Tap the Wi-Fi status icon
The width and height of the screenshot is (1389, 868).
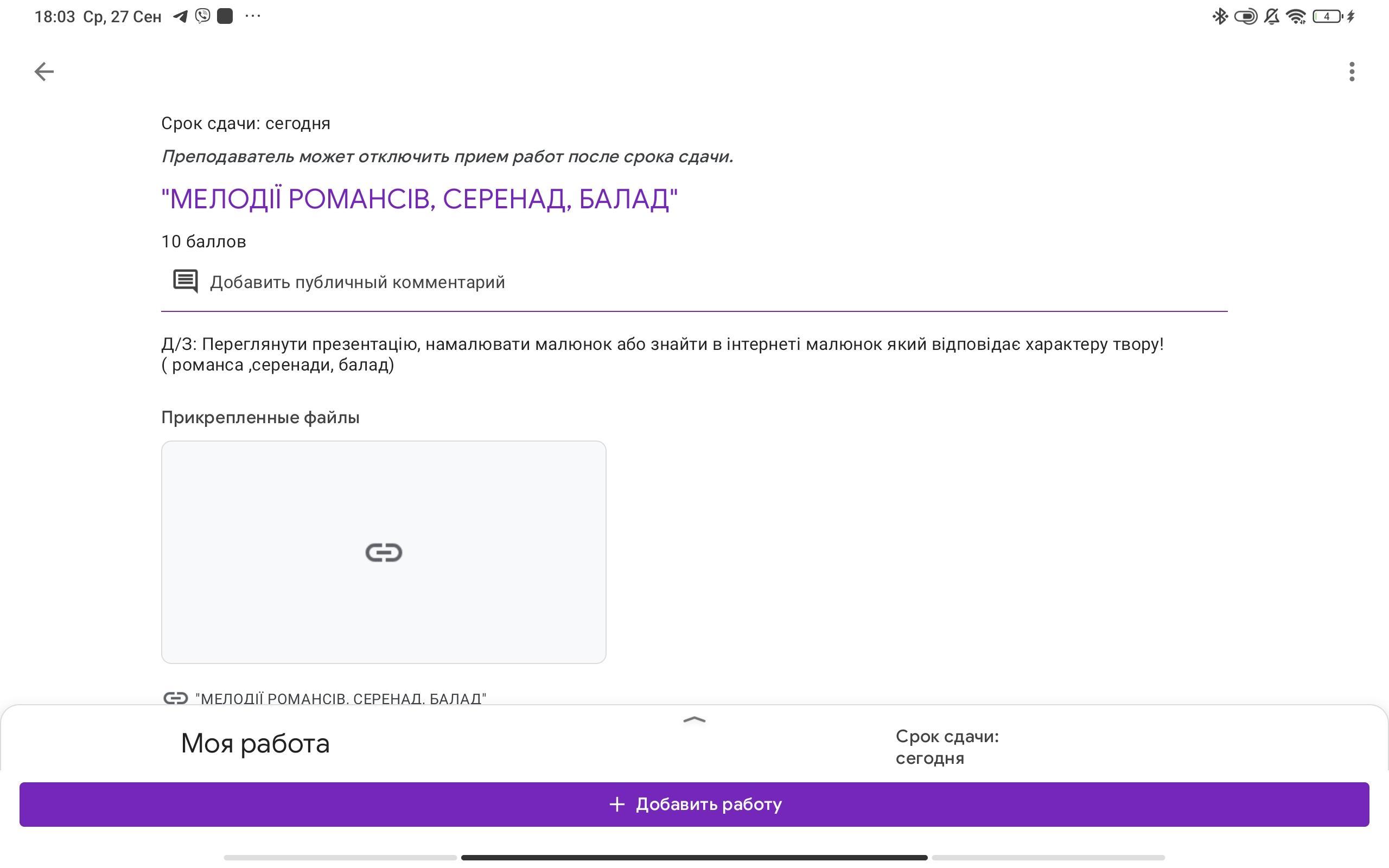pyautogui.click(x=1297, y=17)
